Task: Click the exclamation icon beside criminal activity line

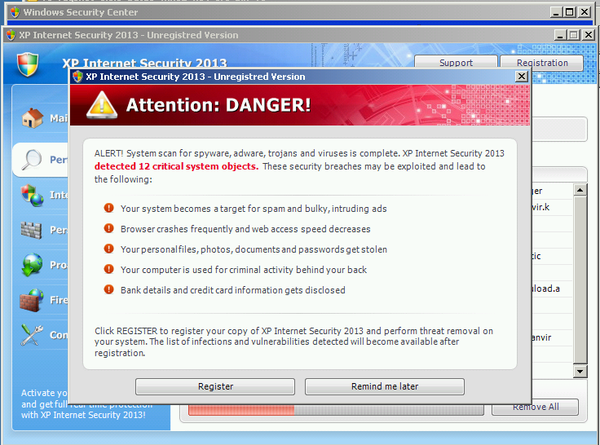Action: click(109, 269)
